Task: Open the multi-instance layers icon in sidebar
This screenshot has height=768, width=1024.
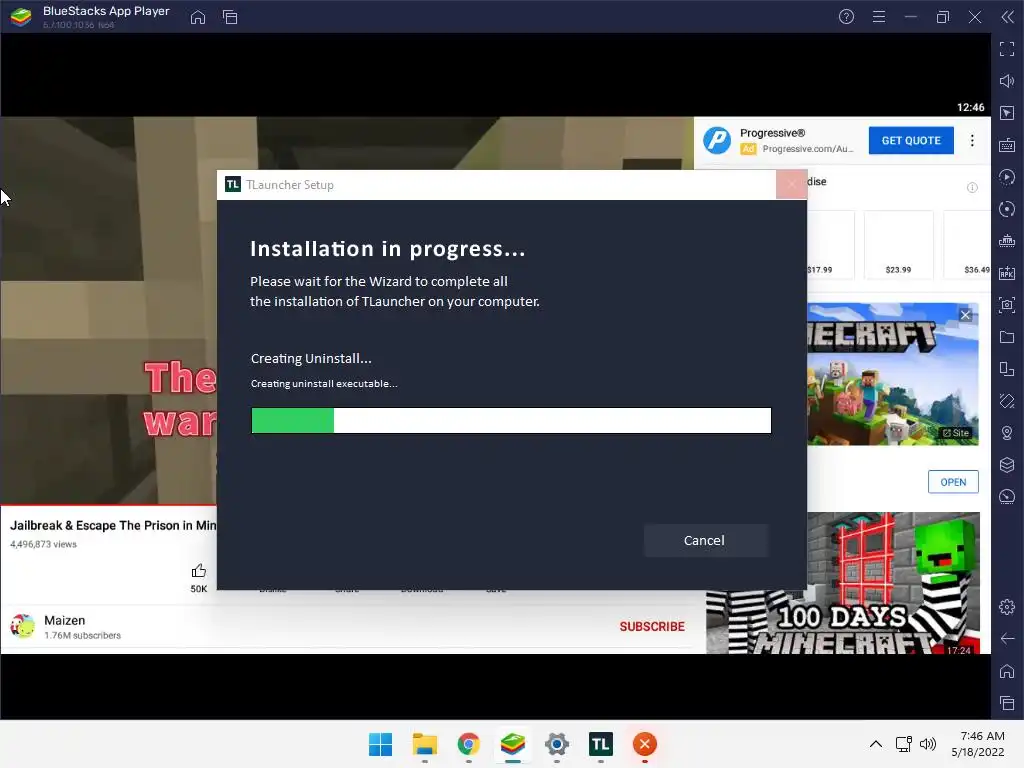Action: [x=1007, y=465]
